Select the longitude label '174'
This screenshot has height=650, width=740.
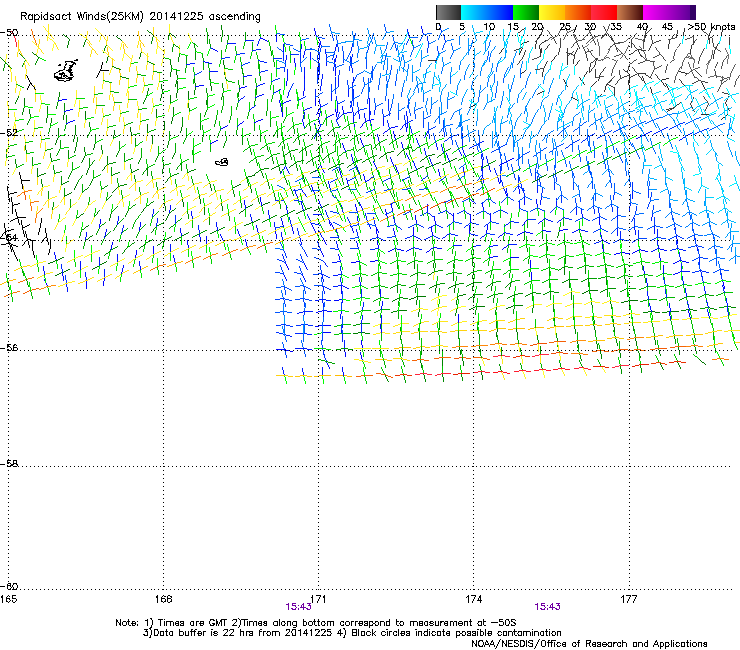[x=474, y=599]
